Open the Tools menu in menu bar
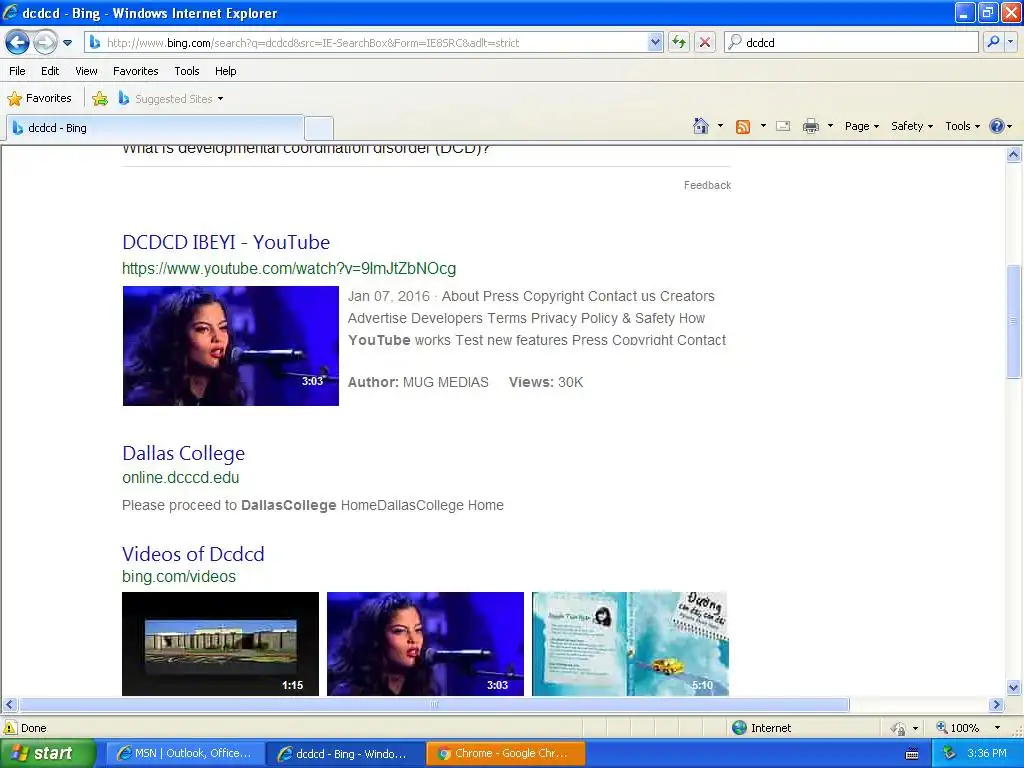Viewport: 1024px width, 768px height. [187, 71]
